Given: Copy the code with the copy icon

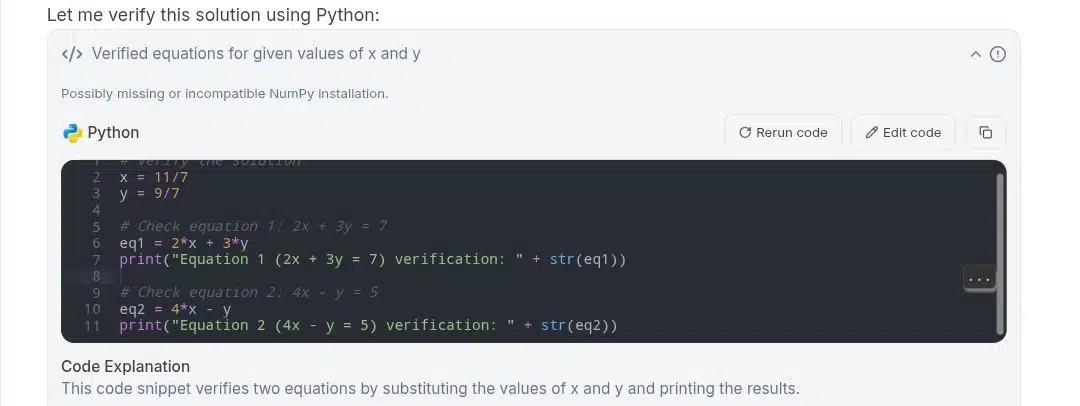Looking at the screenshot, I should coord(986,132).
